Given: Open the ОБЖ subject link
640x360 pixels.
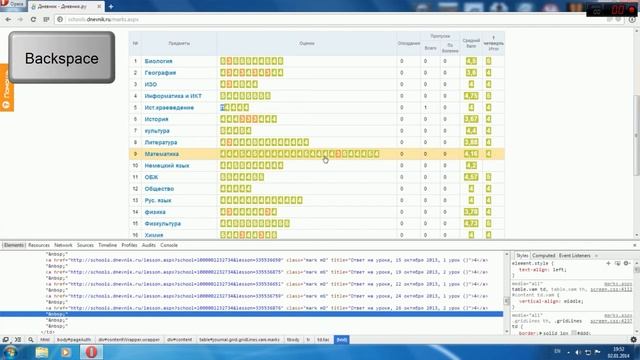Looking at the screenshot, I should pyautogui.click(x=151, y=177).
